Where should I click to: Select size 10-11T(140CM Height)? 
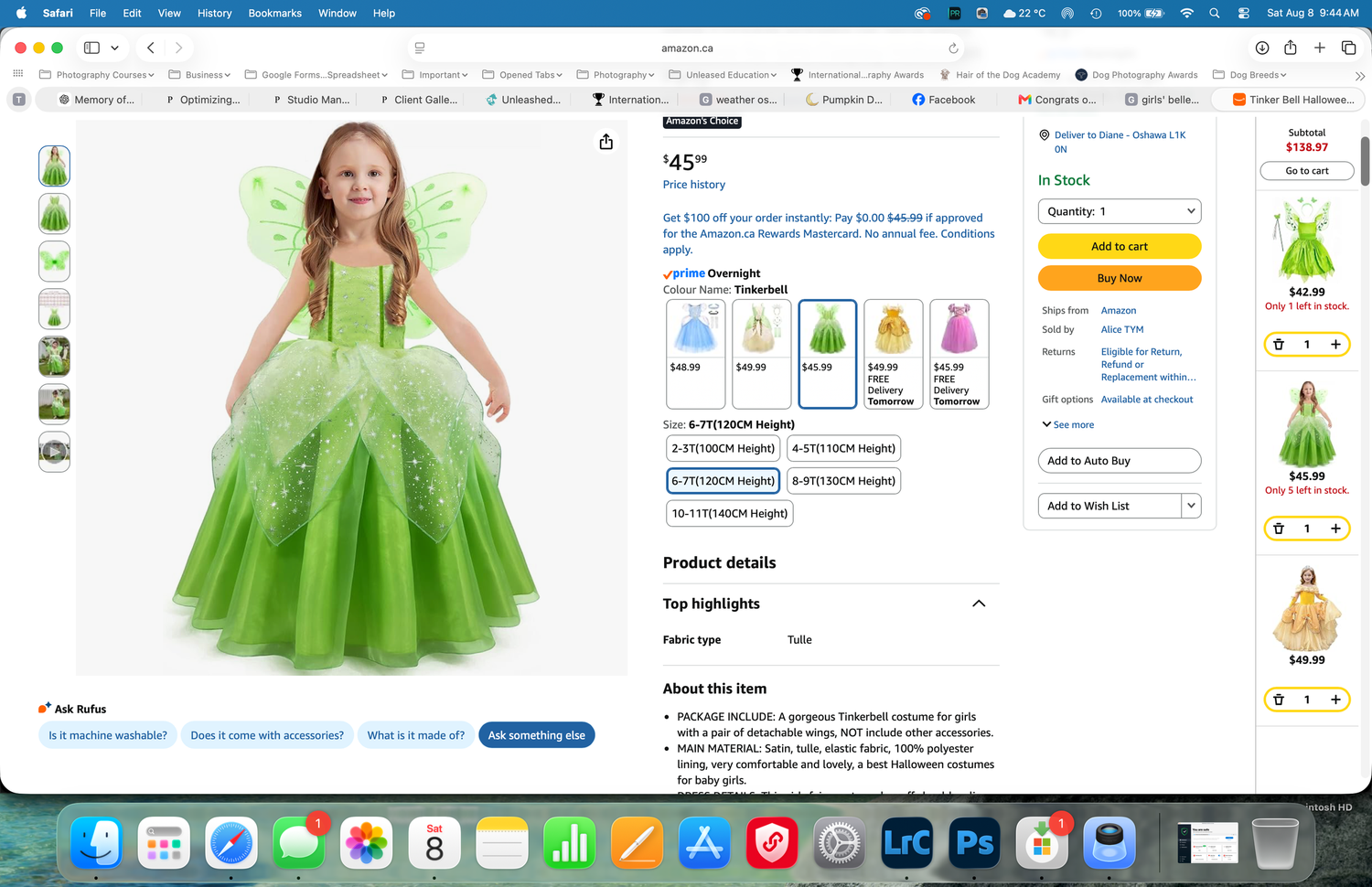(x=729, y=513)
